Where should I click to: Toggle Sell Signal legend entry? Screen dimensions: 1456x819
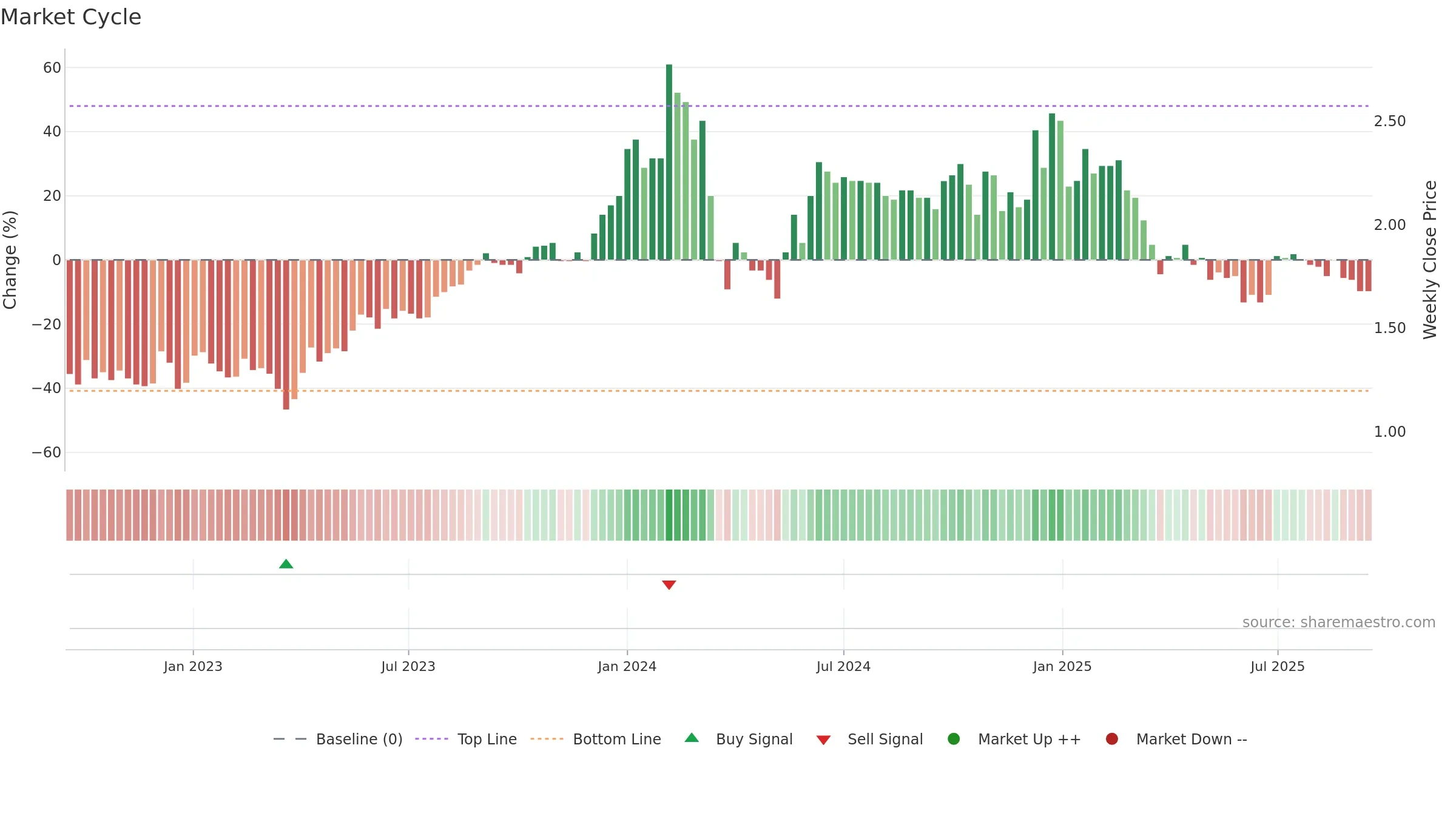pos(869,739)
